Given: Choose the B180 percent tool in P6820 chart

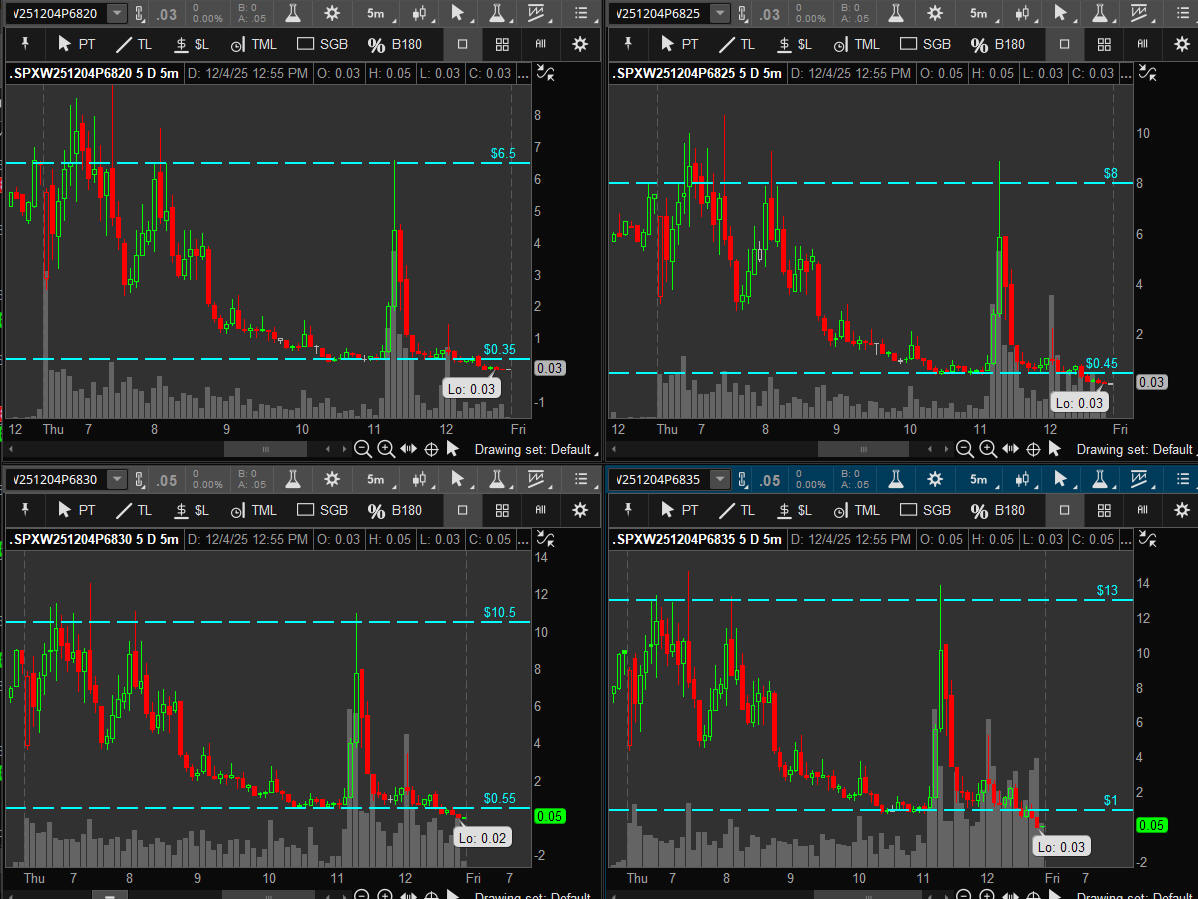Looking at the screenshot, I should [395, 44].
